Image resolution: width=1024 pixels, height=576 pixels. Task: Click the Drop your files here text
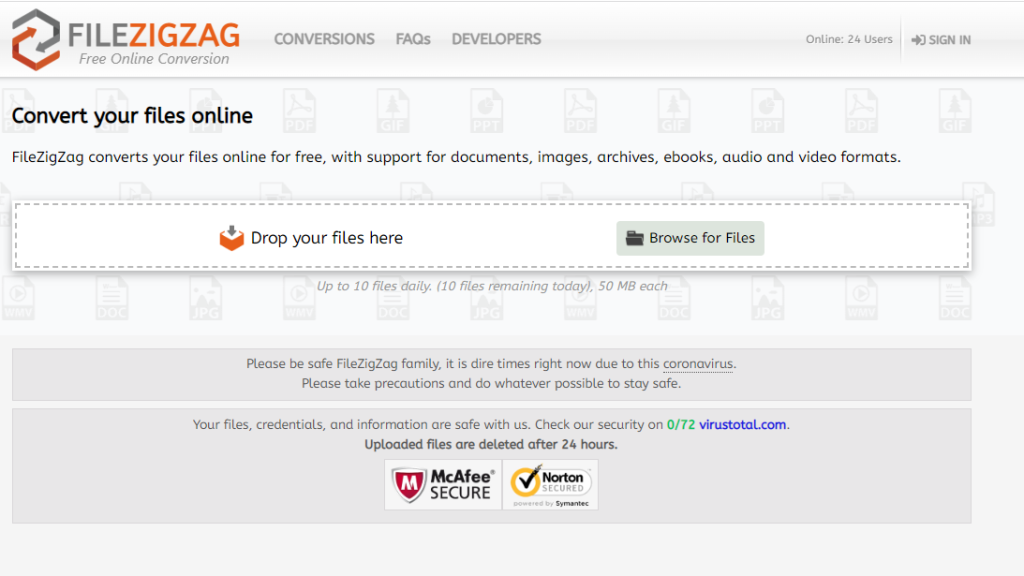coord(327,238)
